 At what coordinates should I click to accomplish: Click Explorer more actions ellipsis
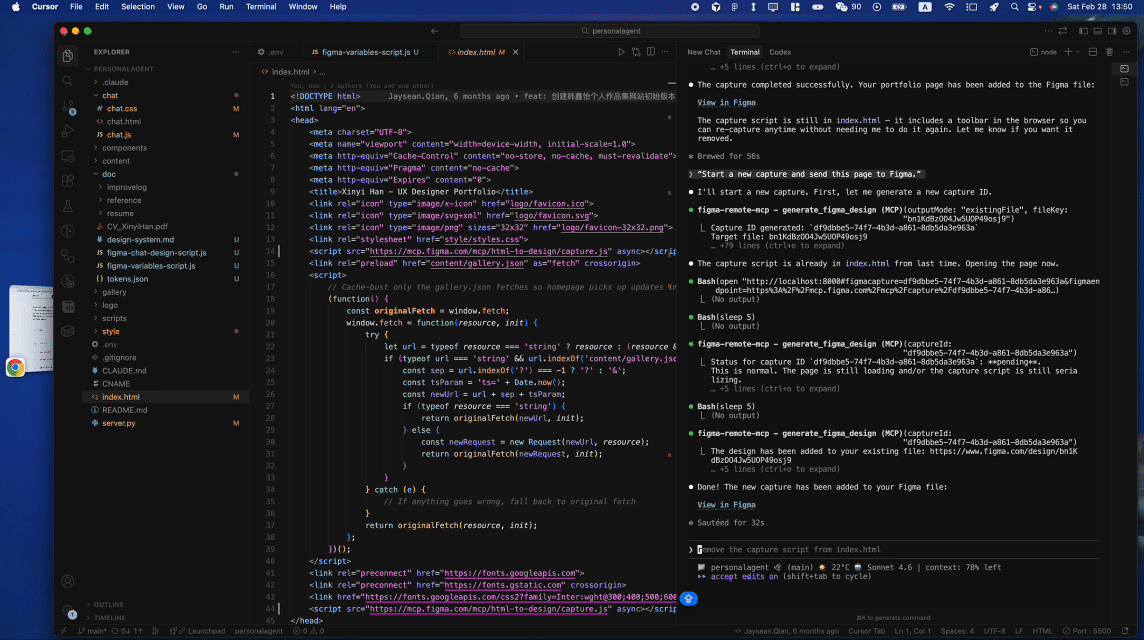click(x=236, y=52)
